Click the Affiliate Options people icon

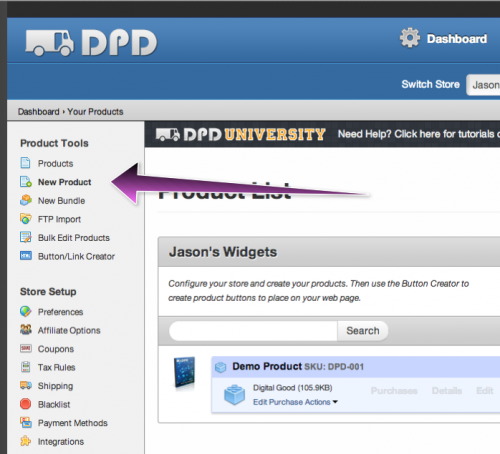click(26, 330)
